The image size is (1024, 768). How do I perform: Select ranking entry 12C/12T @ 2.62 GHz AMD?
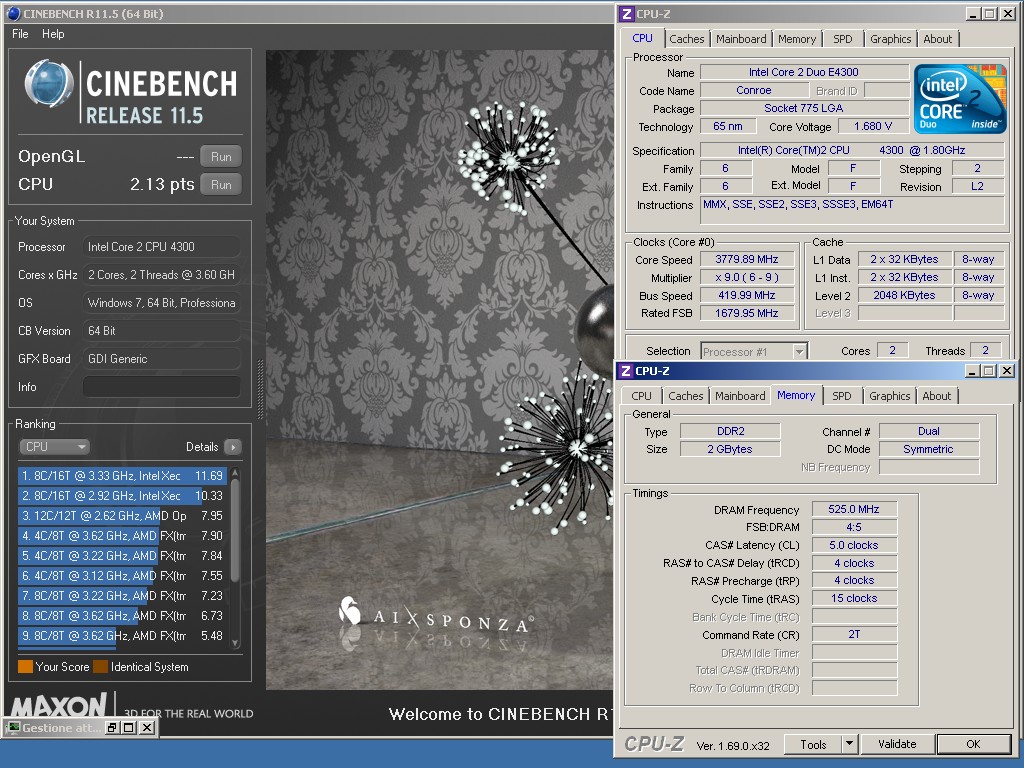point(122,516)
